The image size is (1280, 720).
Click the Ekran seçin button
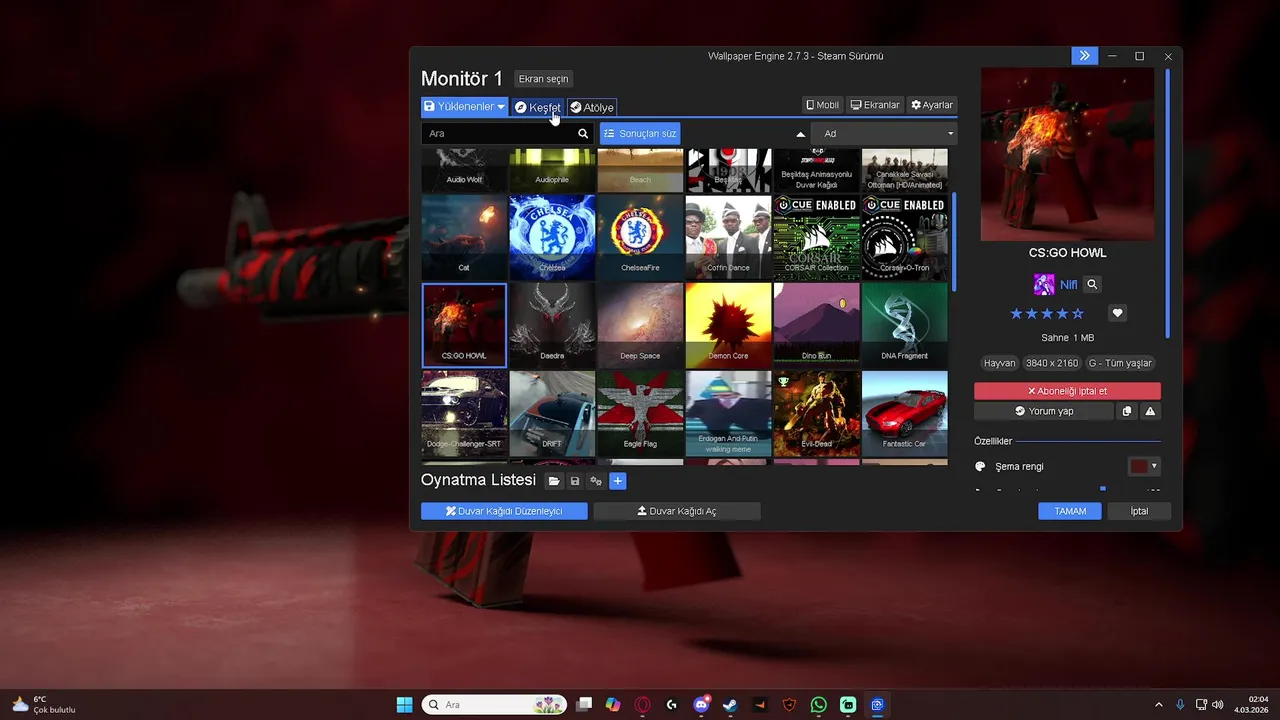pos(543,79)
